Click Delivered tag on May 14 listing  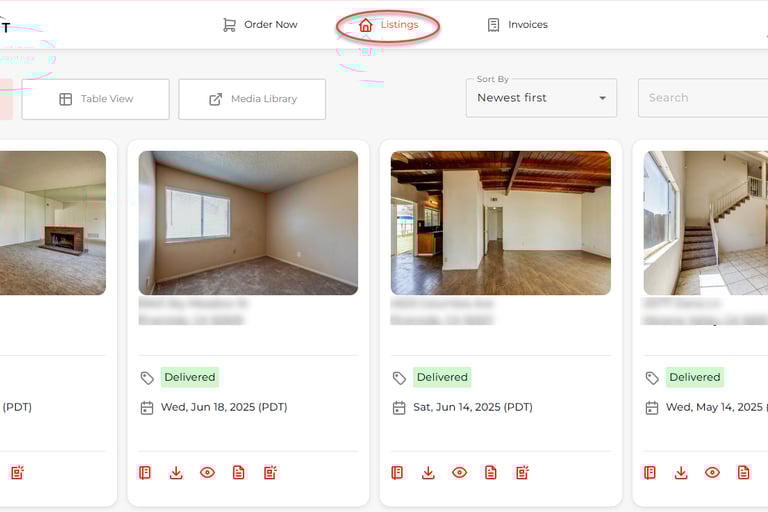click(x=695, y=377)
